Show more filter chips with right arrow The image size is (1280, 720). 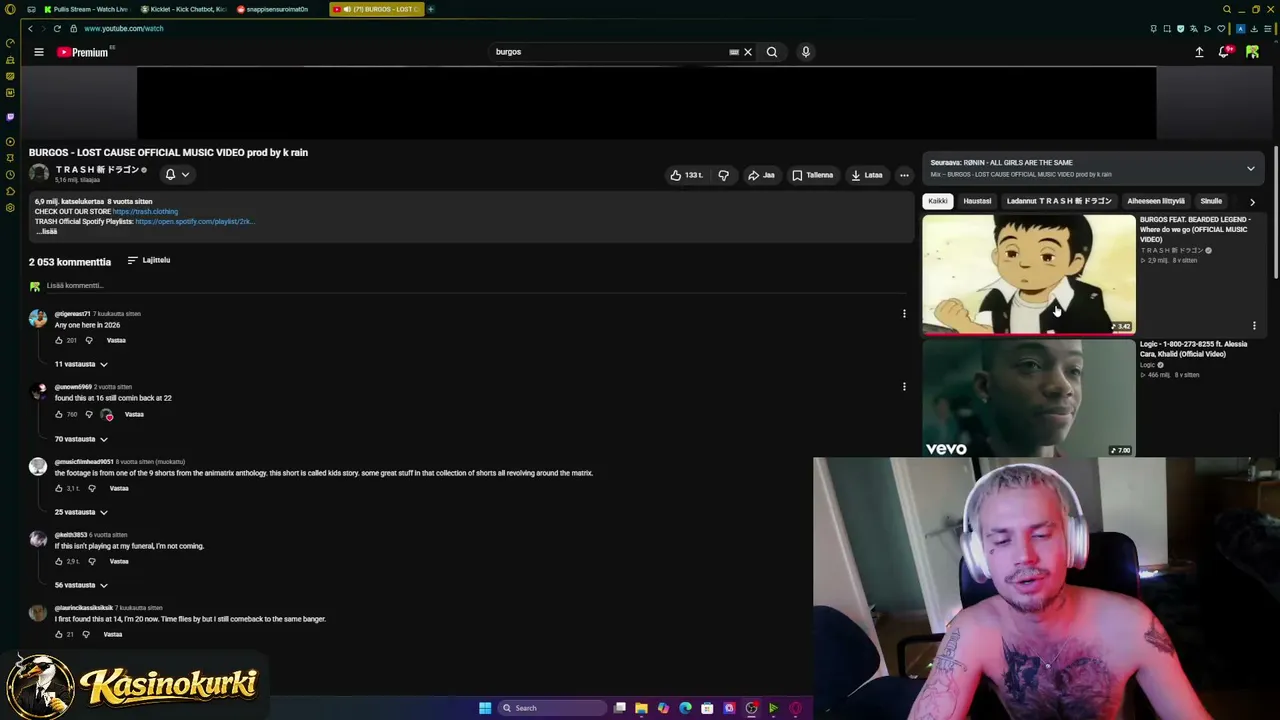[1252, 201]
